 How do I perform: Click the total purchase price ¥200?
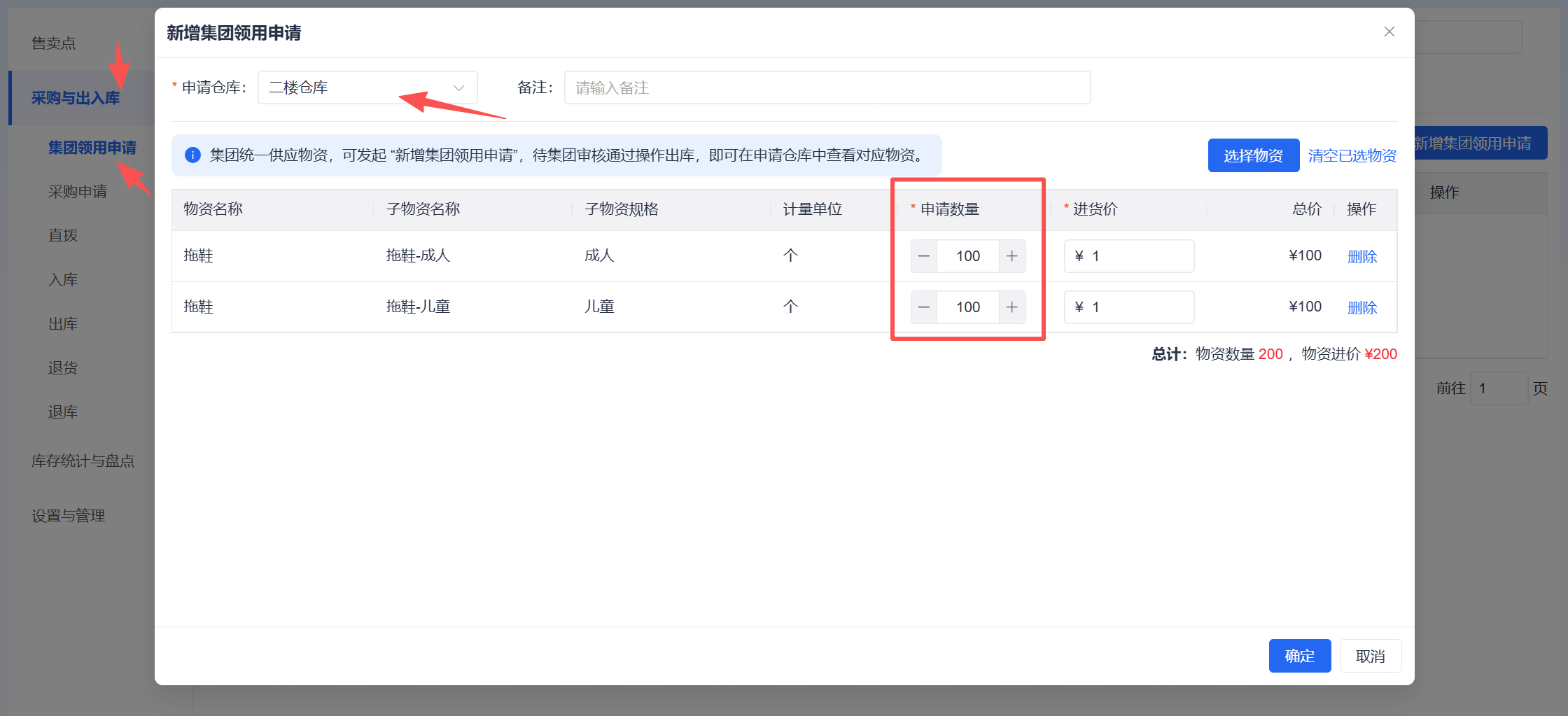[x=1381, y=354]
